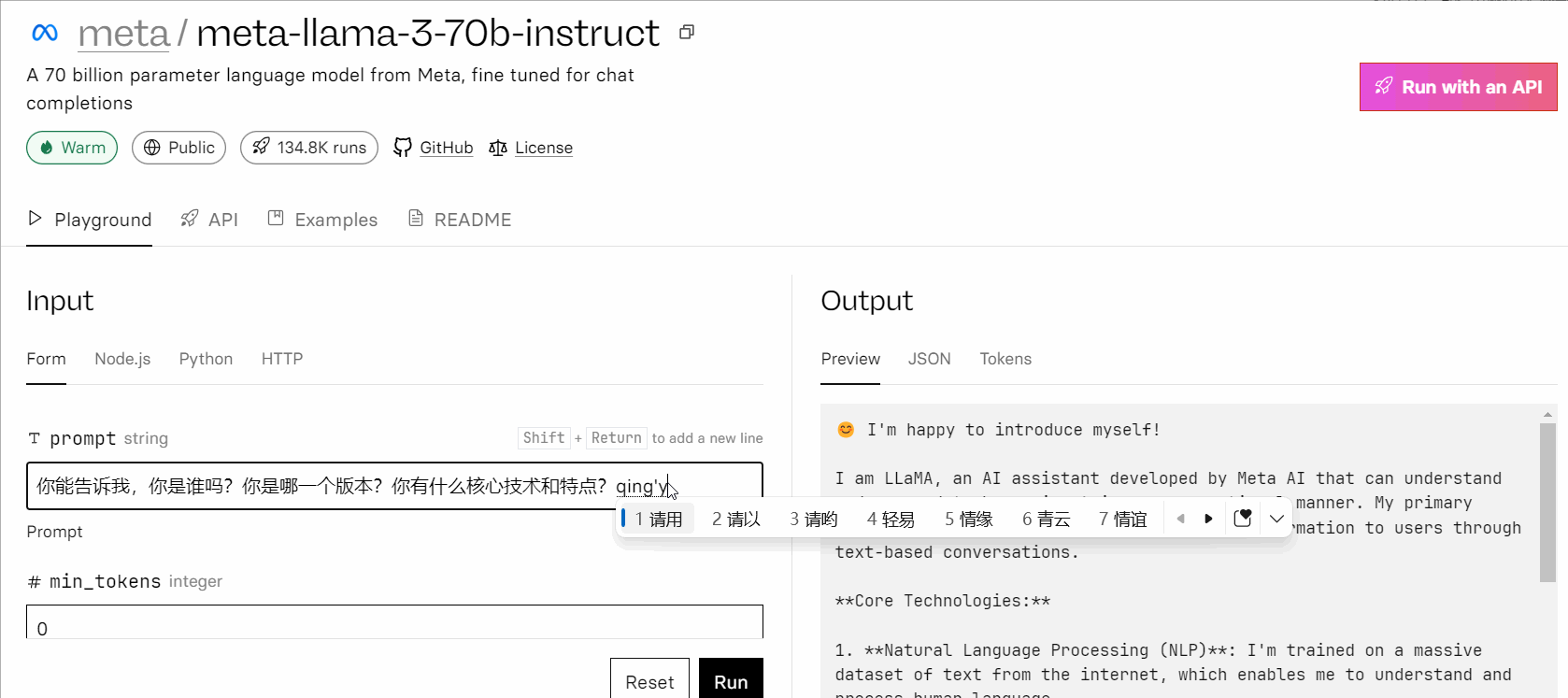Select the HTTP input tab
Screen dimensions: 1568x698
point(282,359)
